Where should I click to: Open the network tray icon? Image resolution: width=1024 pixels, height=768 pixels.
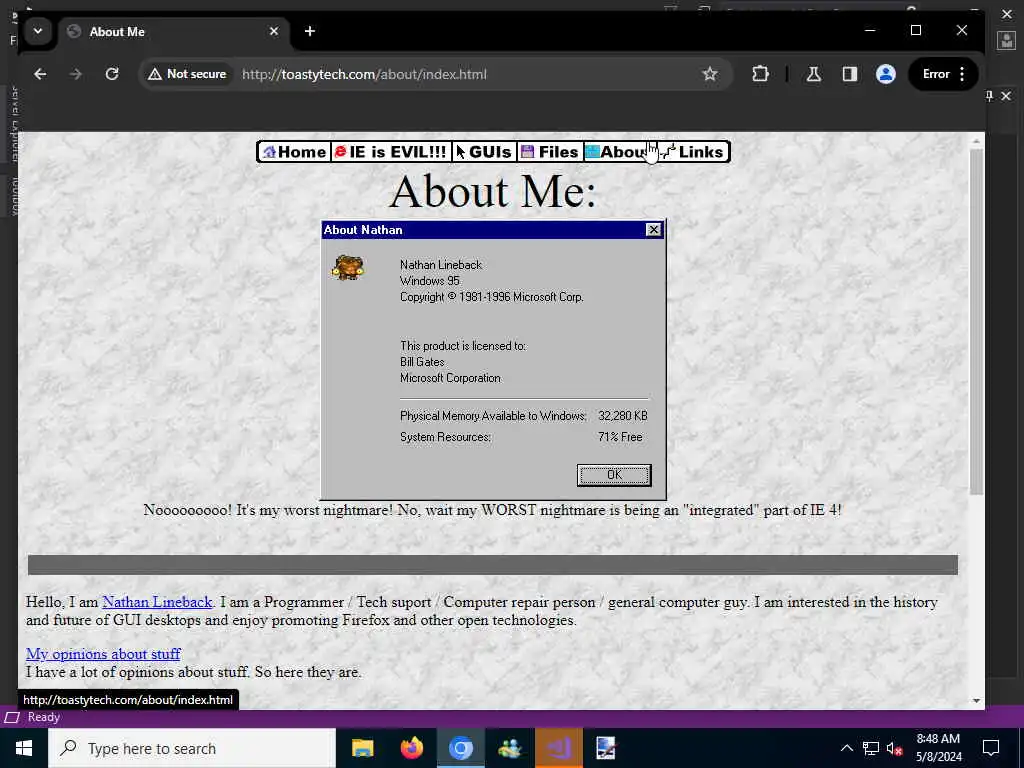coord(871,748)
